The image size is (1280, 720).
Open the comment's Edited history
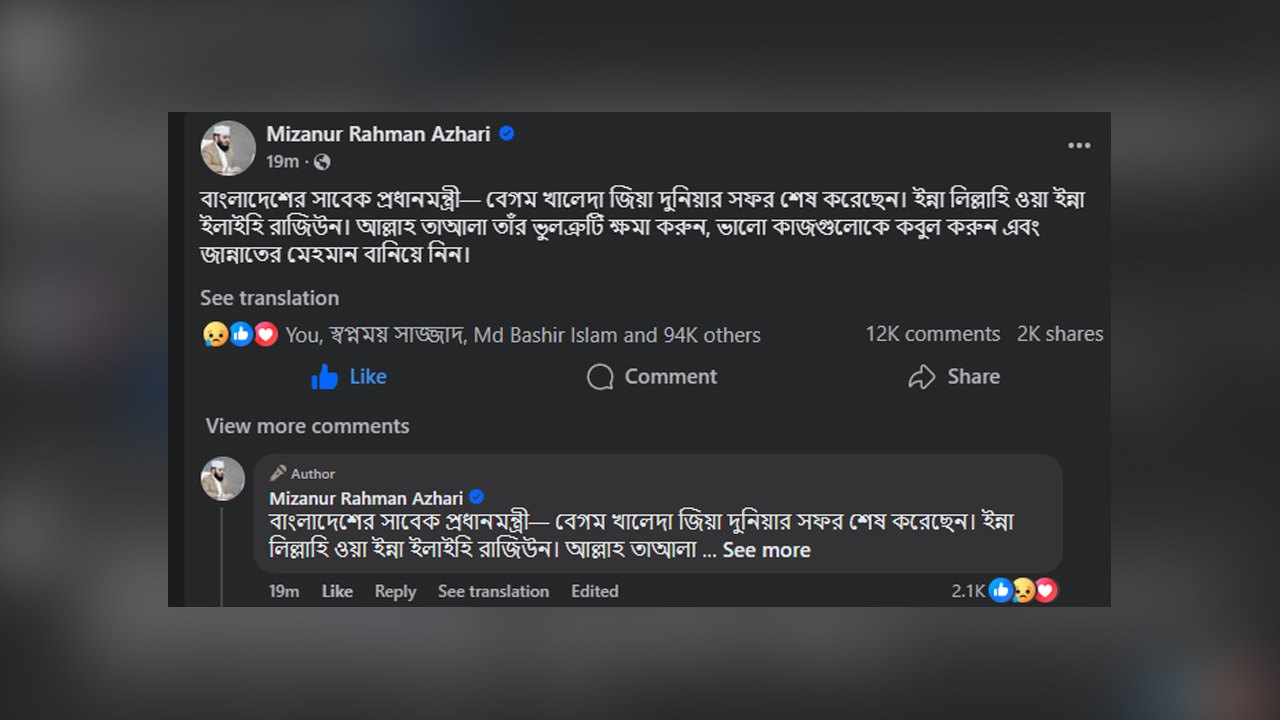(595, 591)
